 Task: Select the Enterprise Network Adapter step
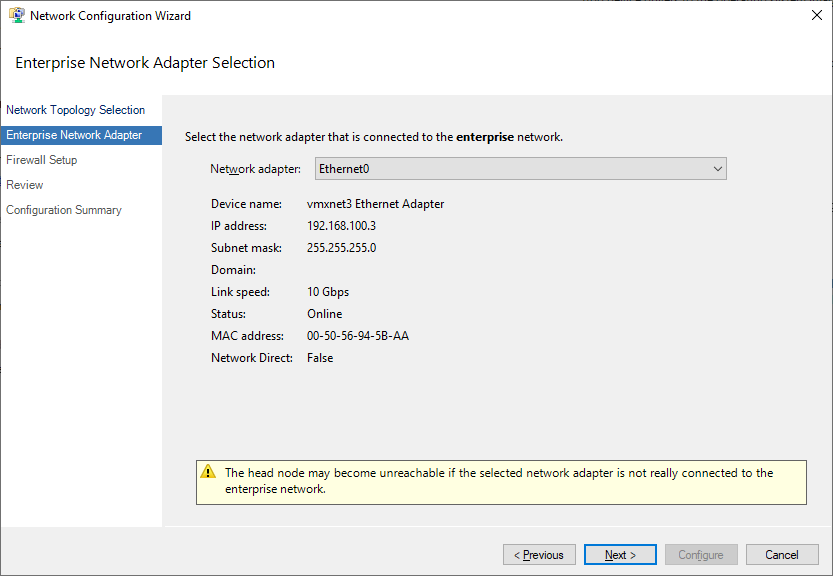(74, 134)
